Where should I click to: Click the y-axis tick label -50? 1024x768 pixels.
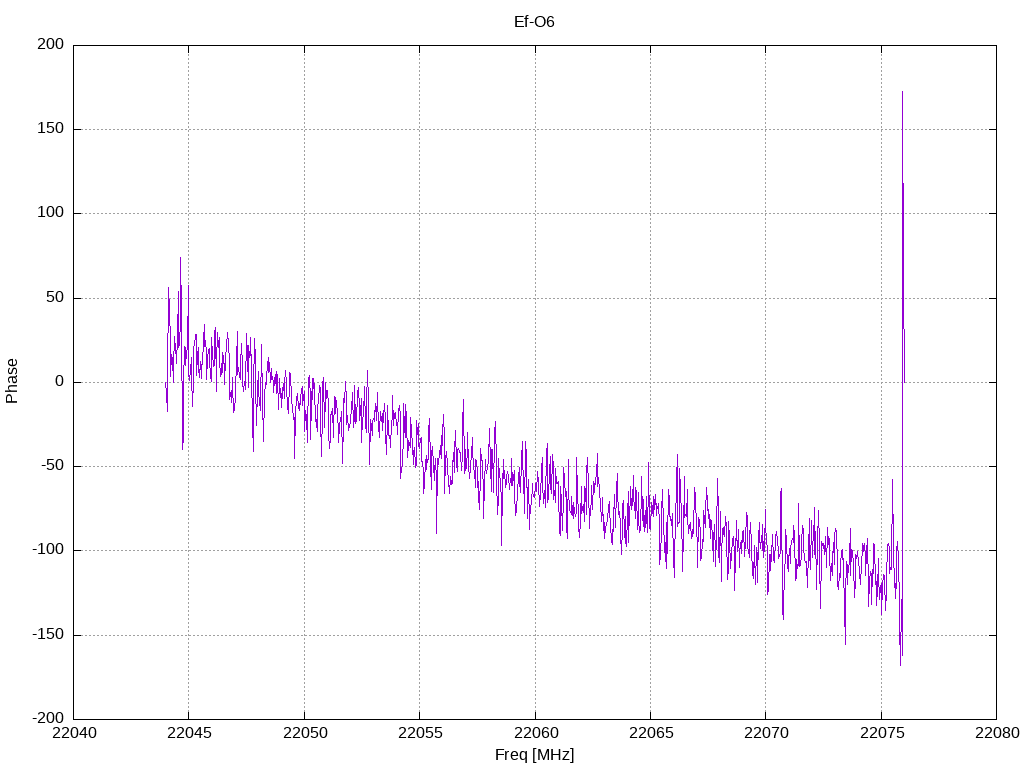pos(52,466)
